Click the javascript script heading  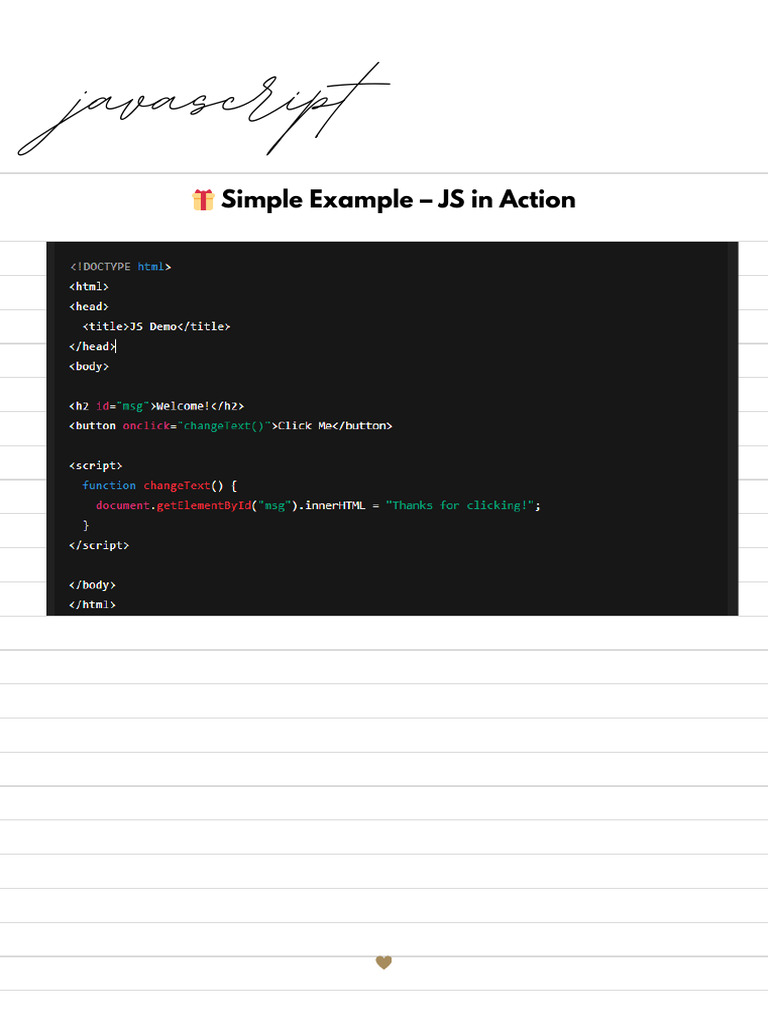pyautogui.click(x=204, y=109)
